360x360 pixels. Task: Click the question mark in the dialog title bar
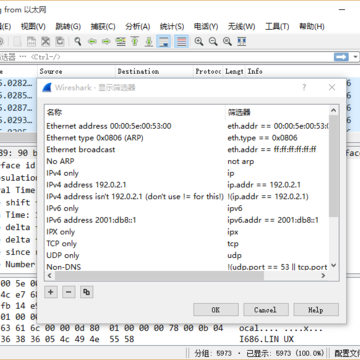click(304, 87)
